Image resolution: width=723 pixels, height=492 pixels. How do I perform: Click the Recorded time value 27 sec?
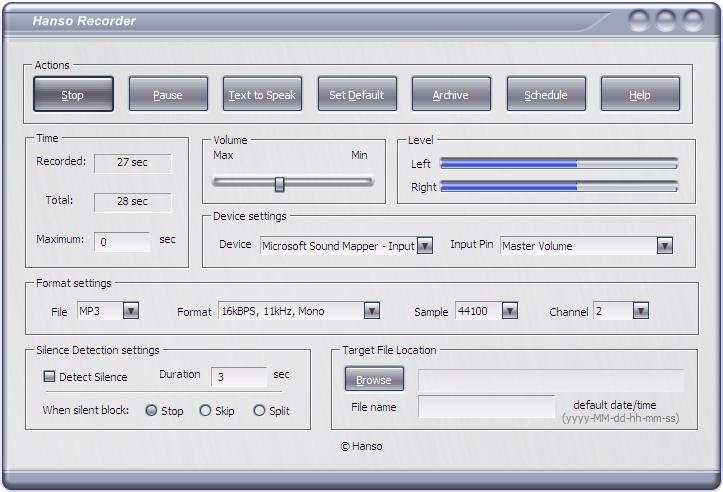[x=133, y=163]
